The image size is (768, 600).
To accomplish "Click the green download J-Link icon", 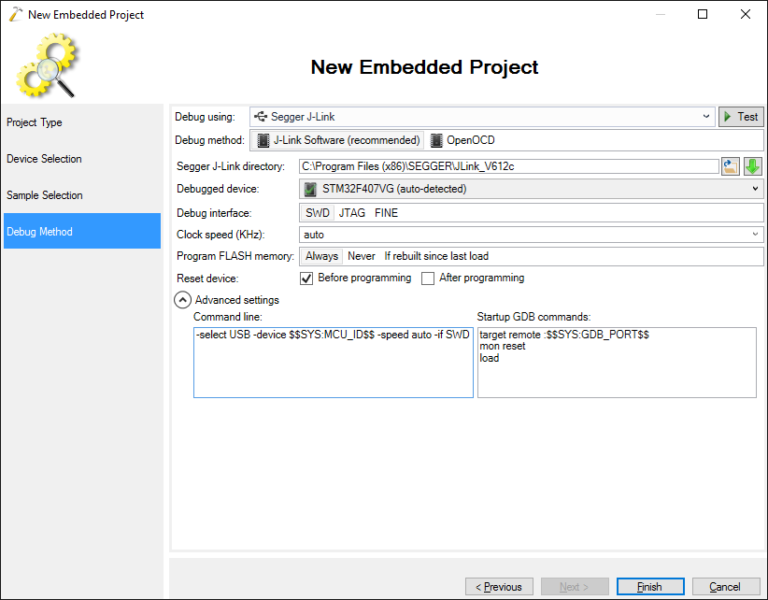I will click(x=752, y=167).
